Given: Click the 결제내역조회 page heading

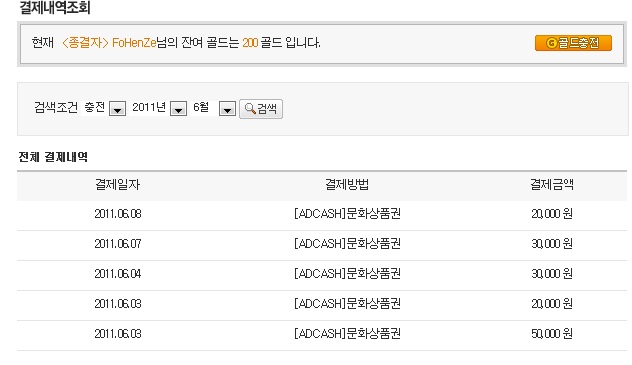Looking at the screenshot, I should pos(55,8).
